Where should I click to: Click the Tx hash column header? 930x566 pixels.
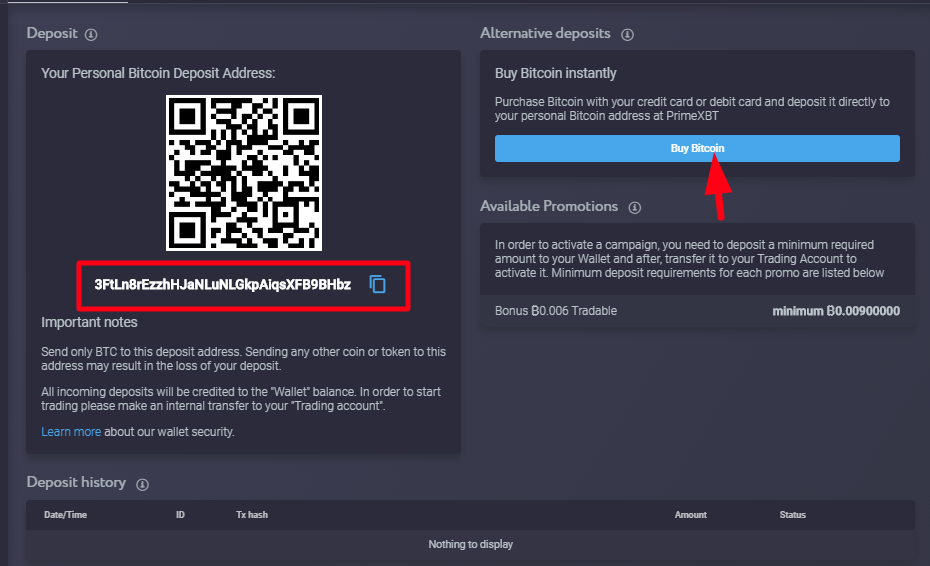[x=252, y=515]
